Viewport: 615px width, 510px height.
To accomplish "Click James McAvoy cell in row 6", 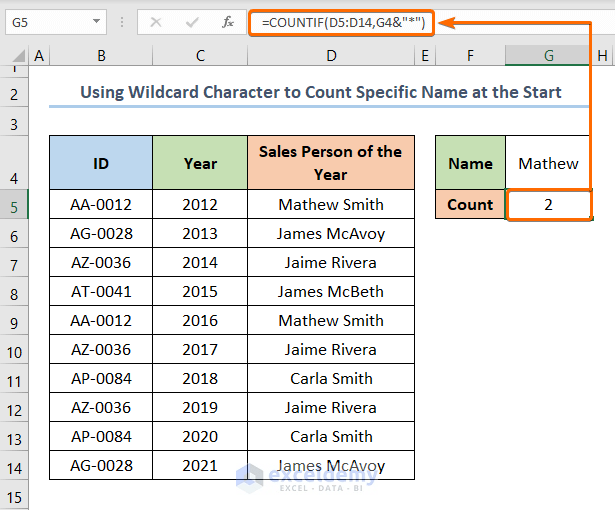I will click(331, 233).
